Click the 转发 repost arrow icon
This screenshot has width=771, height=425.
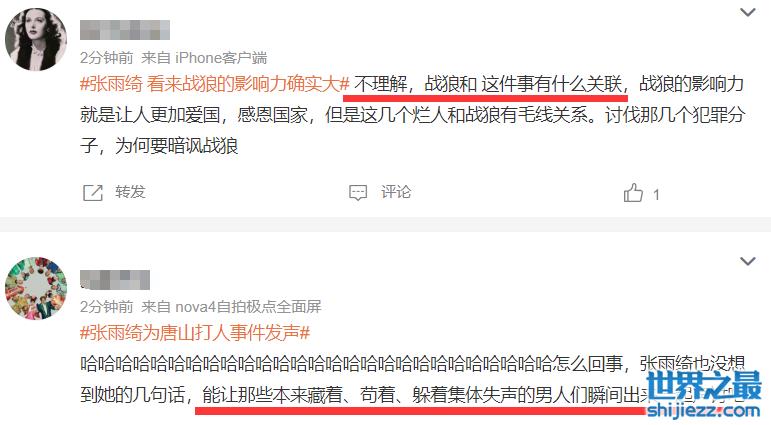[92, 193]
